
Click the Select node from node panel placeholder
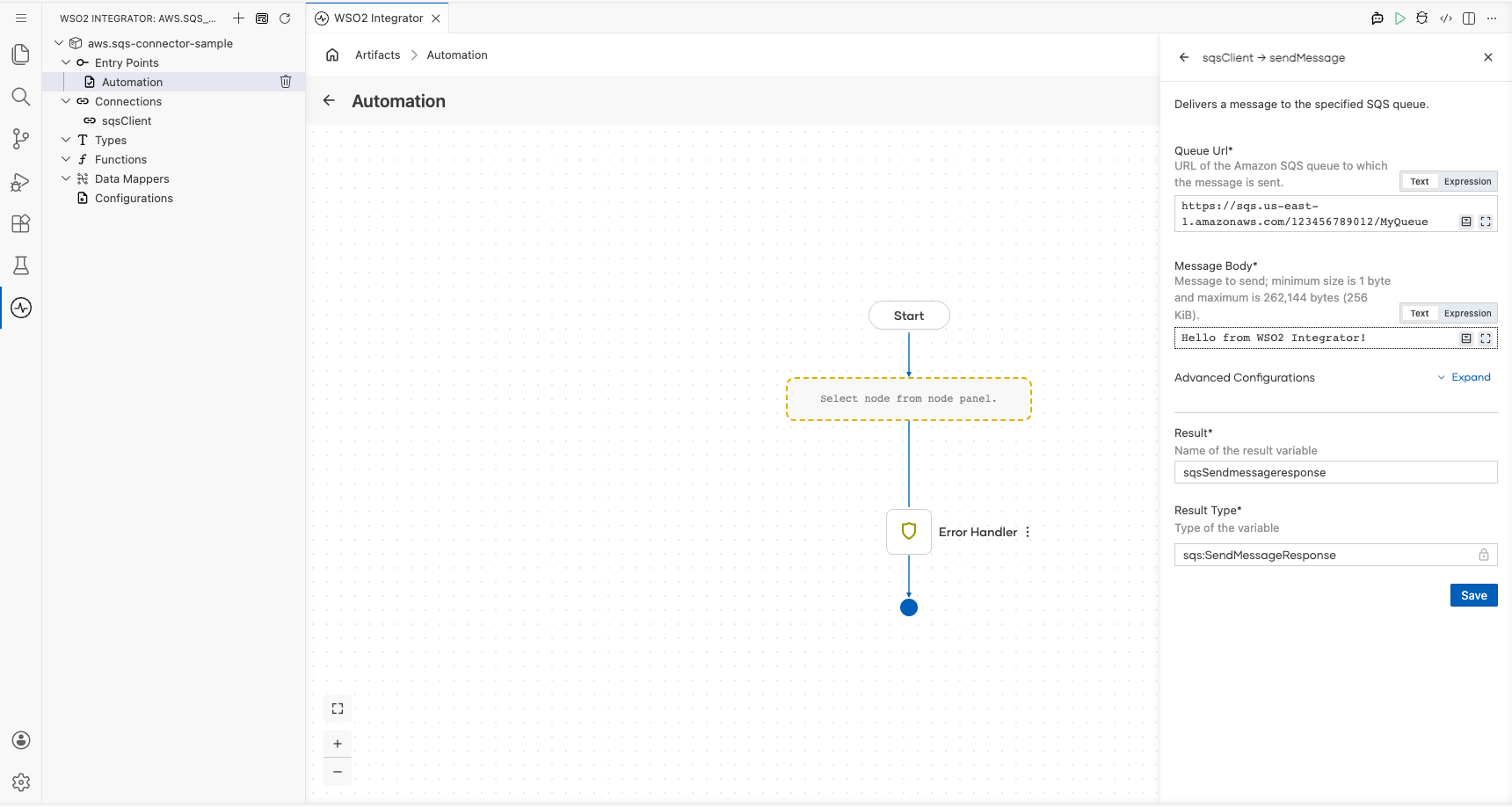[x=908, y=399]
